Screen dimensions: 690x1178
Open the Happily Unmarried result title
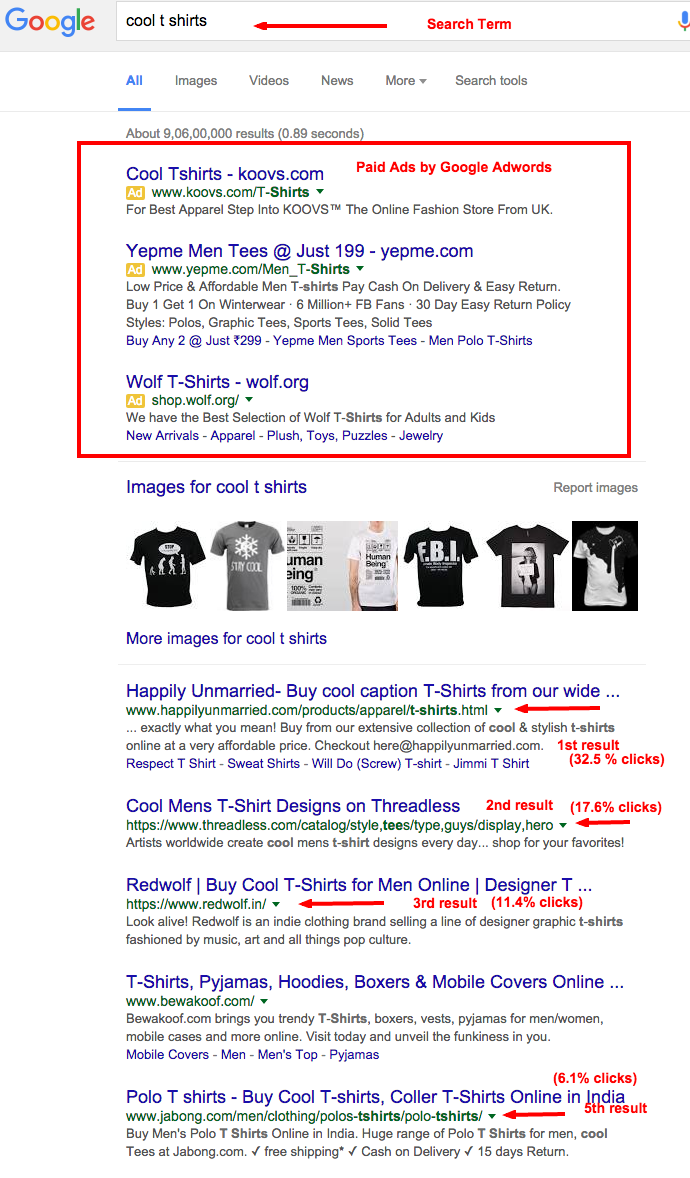pyautogui.click(x=373, y=690)
